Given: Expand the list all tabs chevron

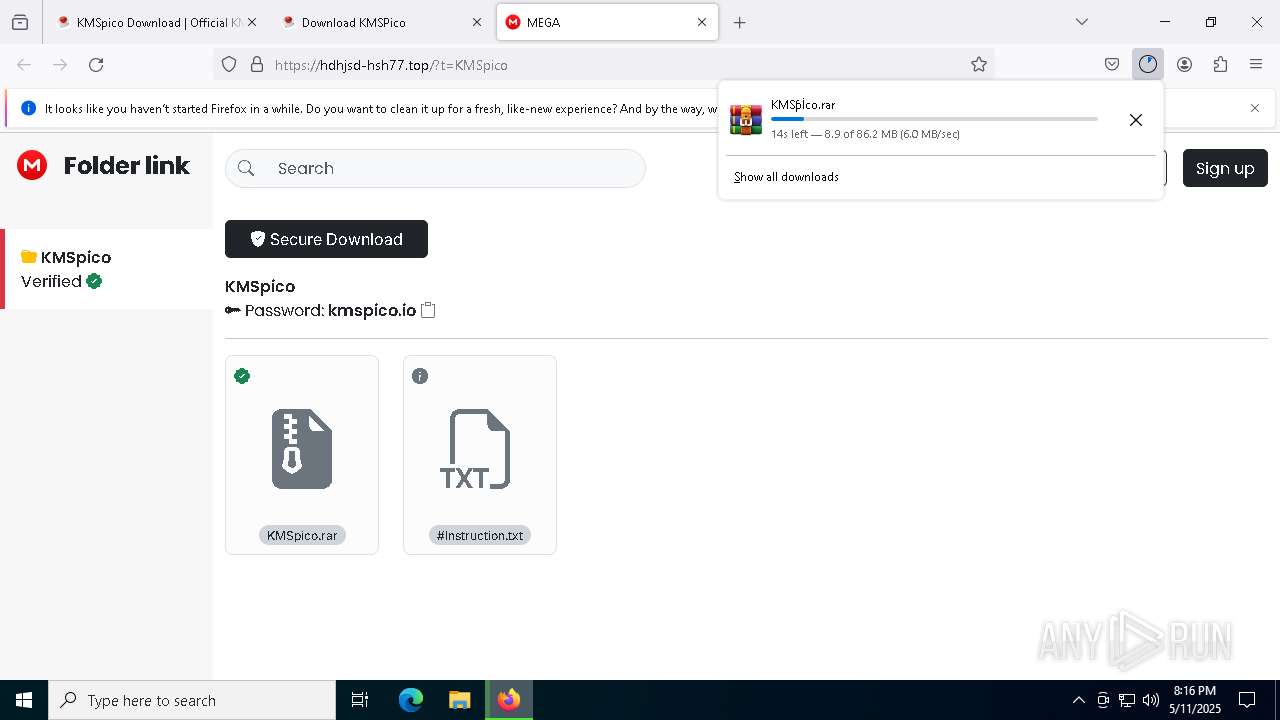Looking at the screenshot, I should point(1082,22).
